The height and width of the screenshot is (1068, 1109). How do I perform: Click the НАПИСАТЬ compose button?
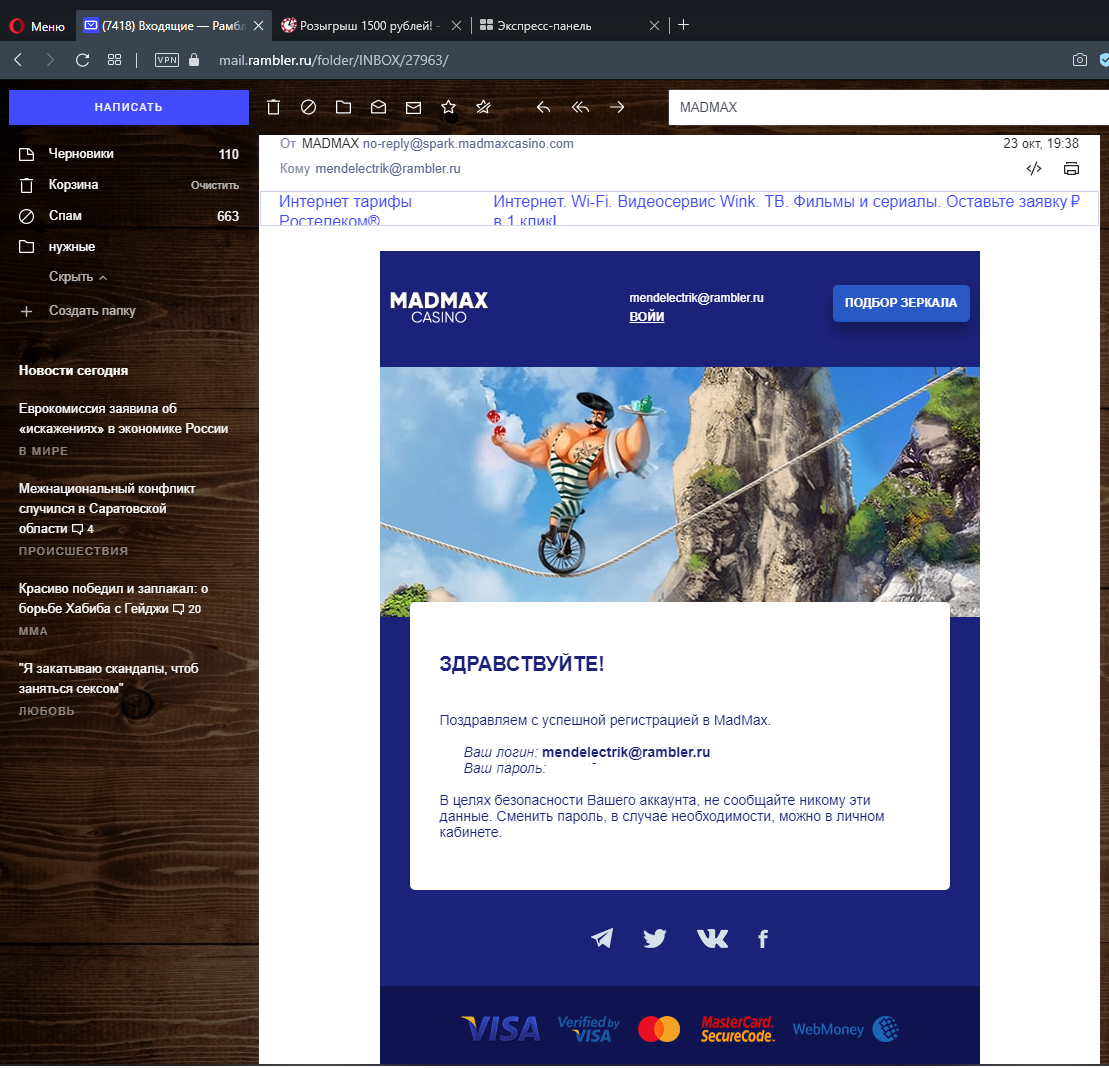[x=129, y=108]
